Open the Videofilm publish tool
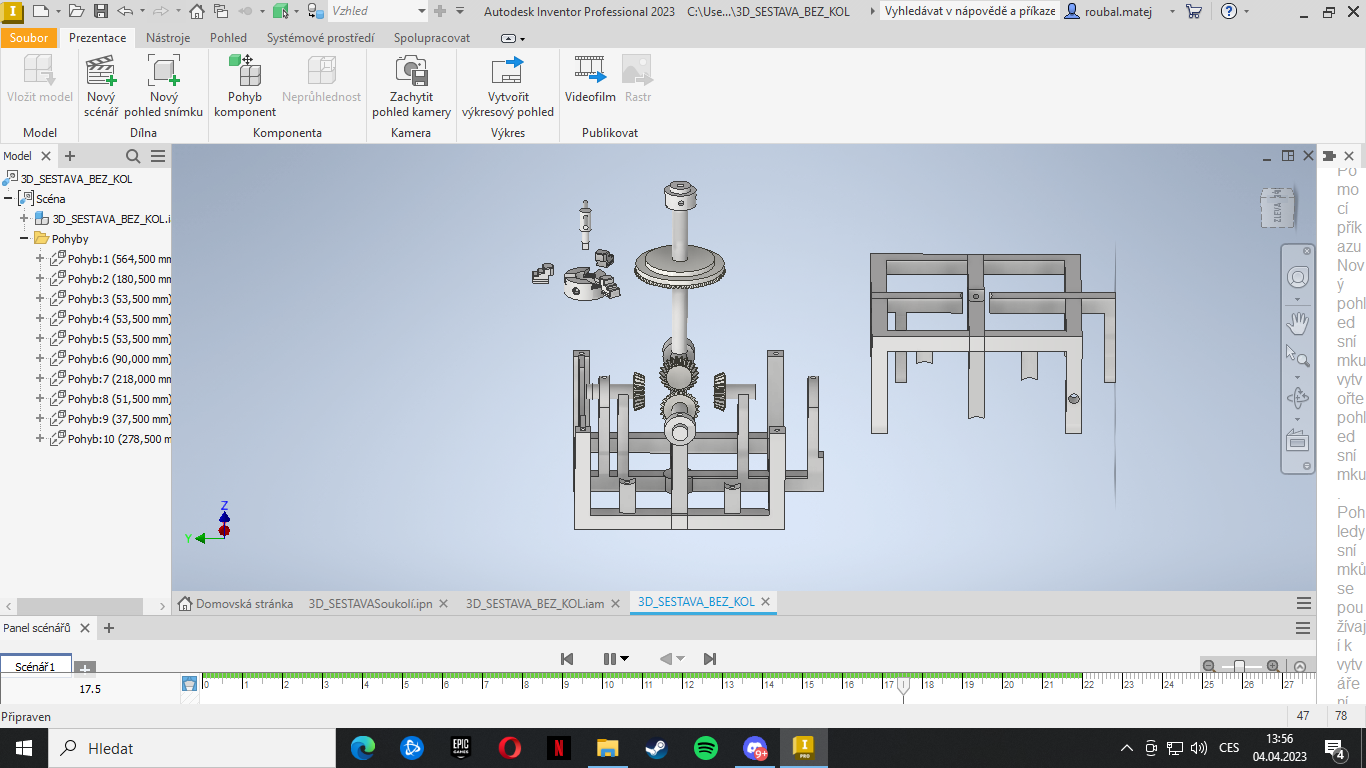The width and height of the screenshot is (1366, 768). tap(590, 80)
